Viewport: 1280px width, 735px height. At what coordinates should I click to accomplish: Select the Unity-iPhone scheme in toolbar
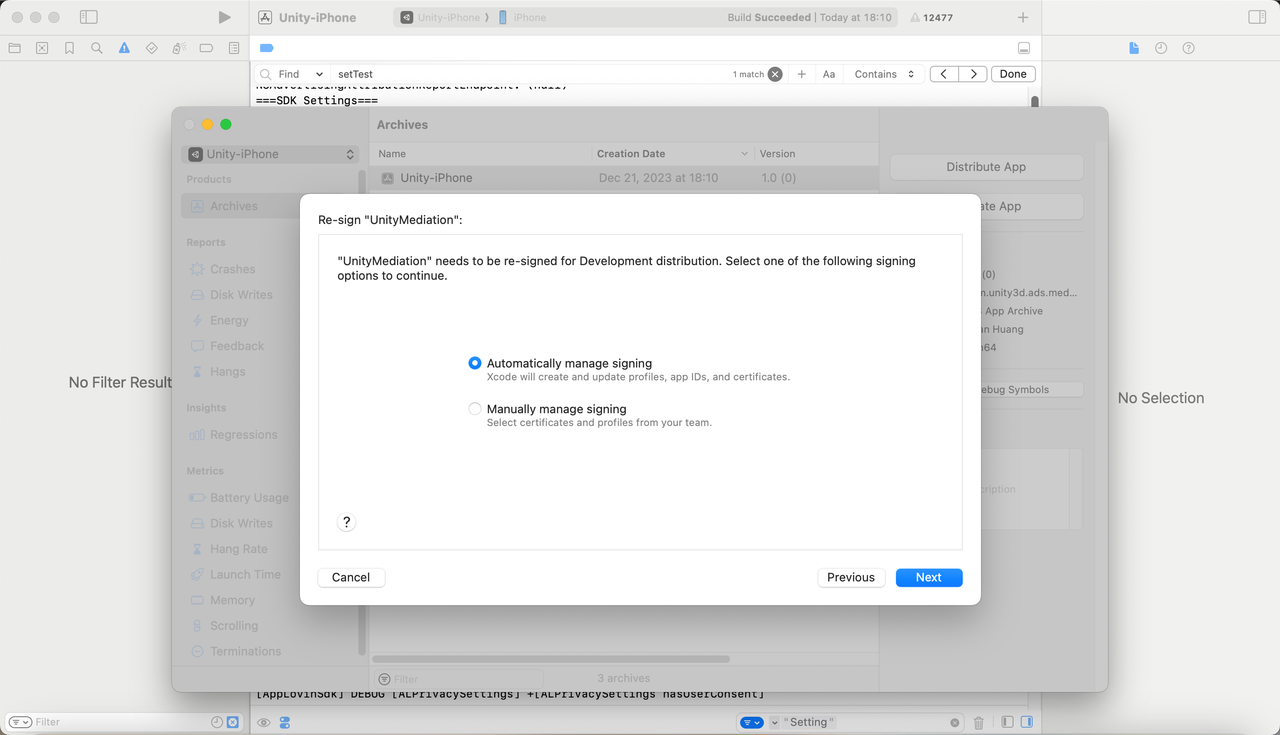441,18
